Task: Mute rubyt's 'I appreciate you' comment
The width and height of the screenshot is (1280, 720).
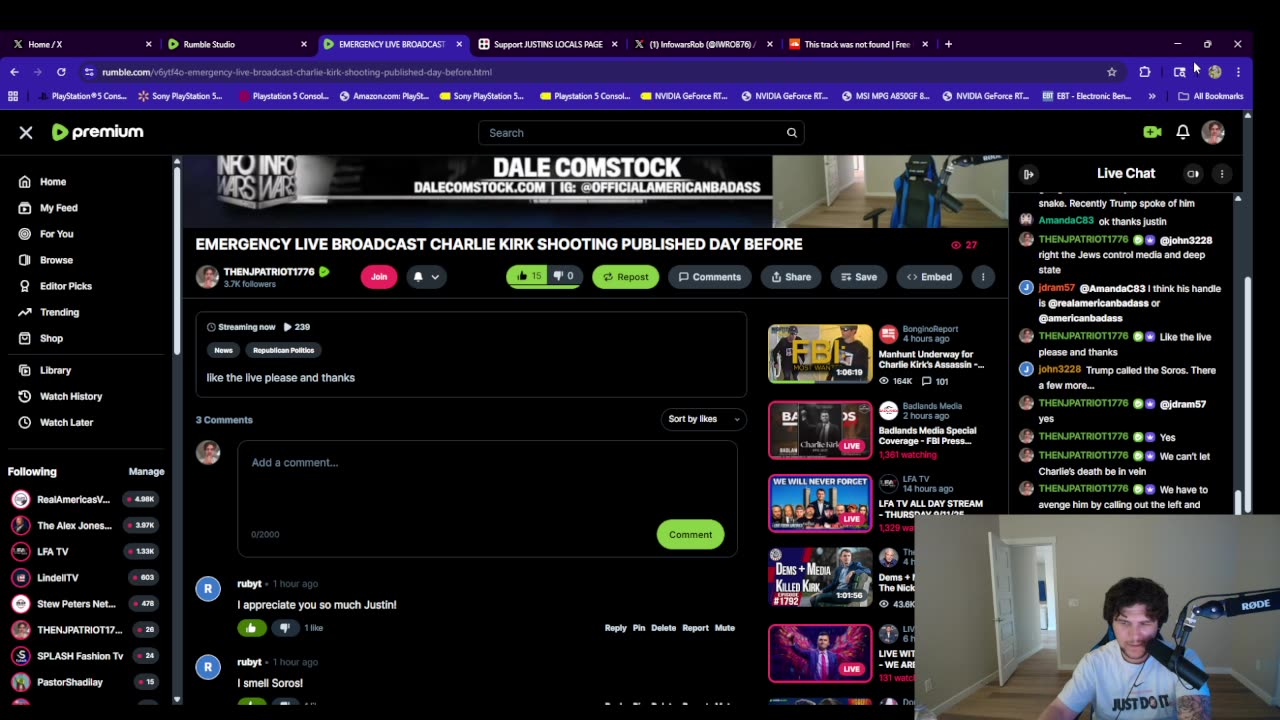Action: [724, 628]
